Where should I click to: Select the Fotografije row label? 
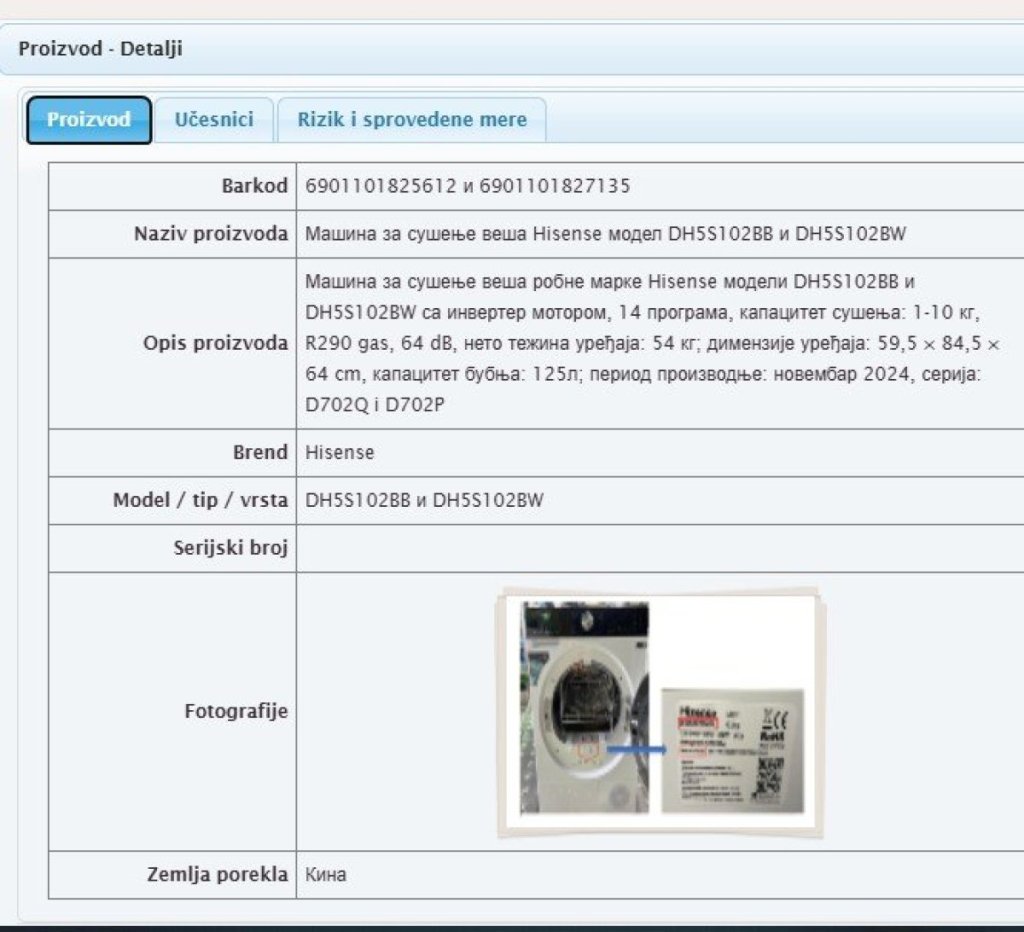pyautogui.click(x=236, y=711)
